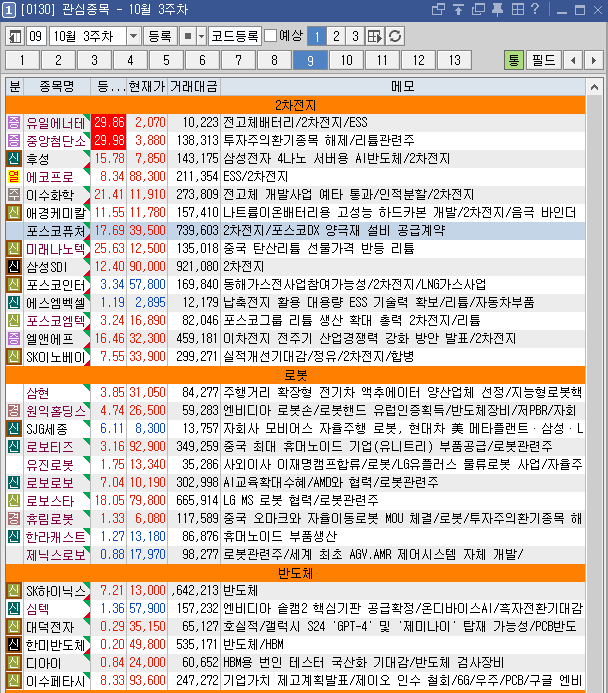Switch to watchlist tab 1

22,60
